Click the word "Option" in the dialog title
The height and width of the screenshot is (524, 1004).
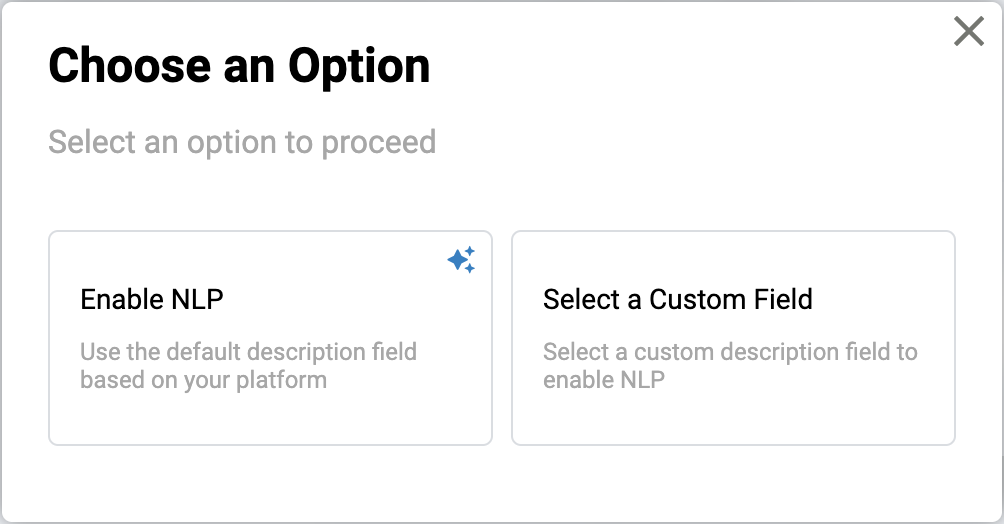pos(359,66)
